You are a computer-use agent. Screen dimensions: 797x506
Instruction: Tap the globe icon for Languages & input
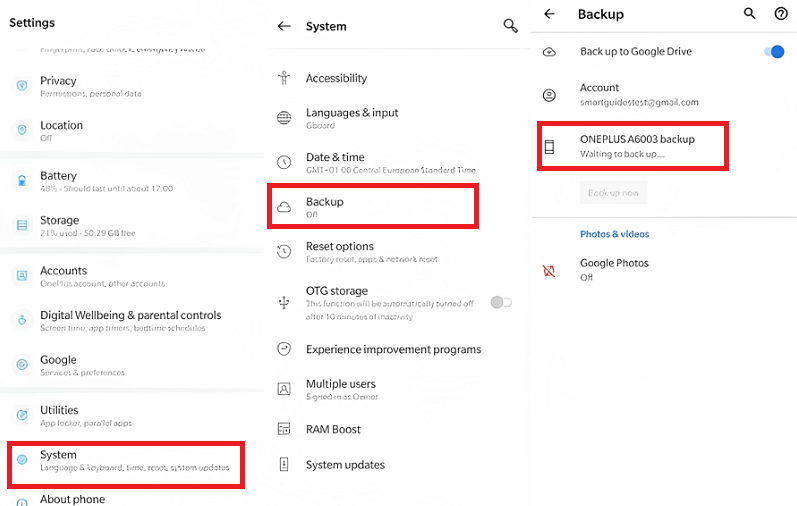284,118
